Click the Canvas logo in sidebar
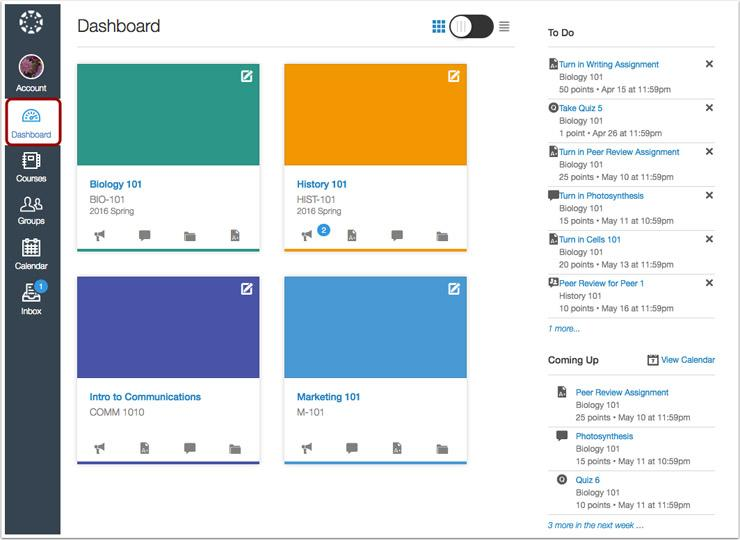 pyautogui.click(x=31, y=22)
